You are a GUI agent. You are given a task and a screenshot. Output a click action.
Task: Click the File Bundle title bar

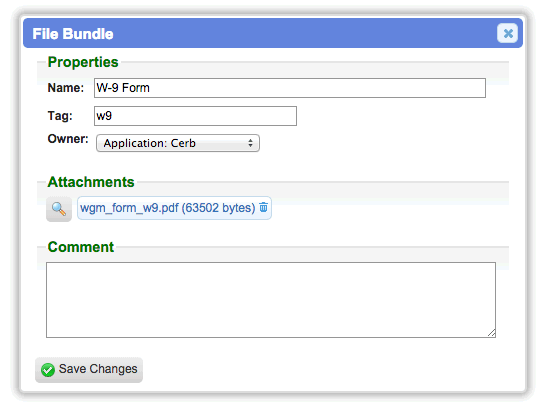[x=273, y=33]
